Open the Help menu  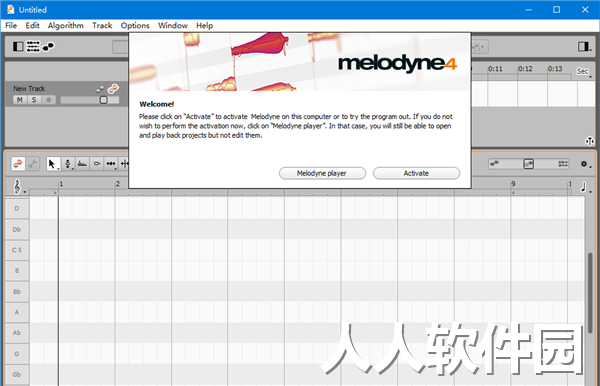coord(205,26)
